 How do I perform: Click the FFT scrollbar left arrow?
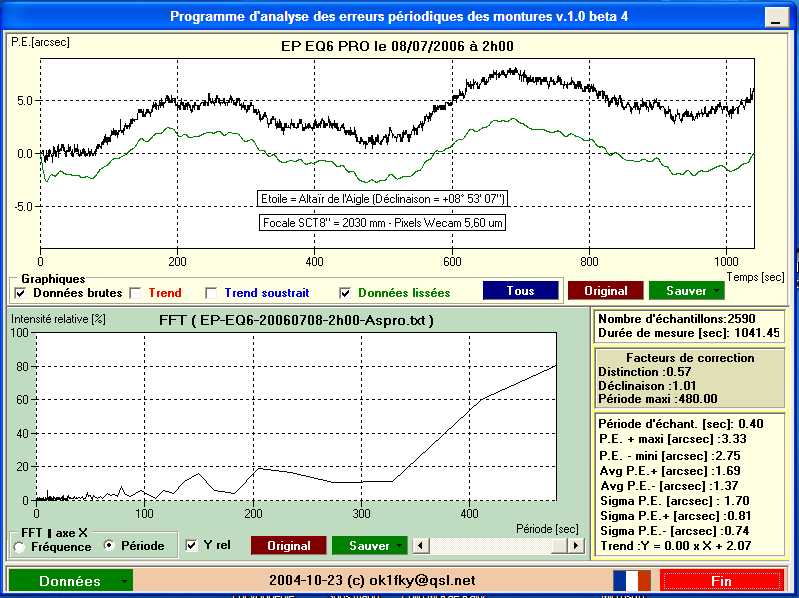click(420, 546)
